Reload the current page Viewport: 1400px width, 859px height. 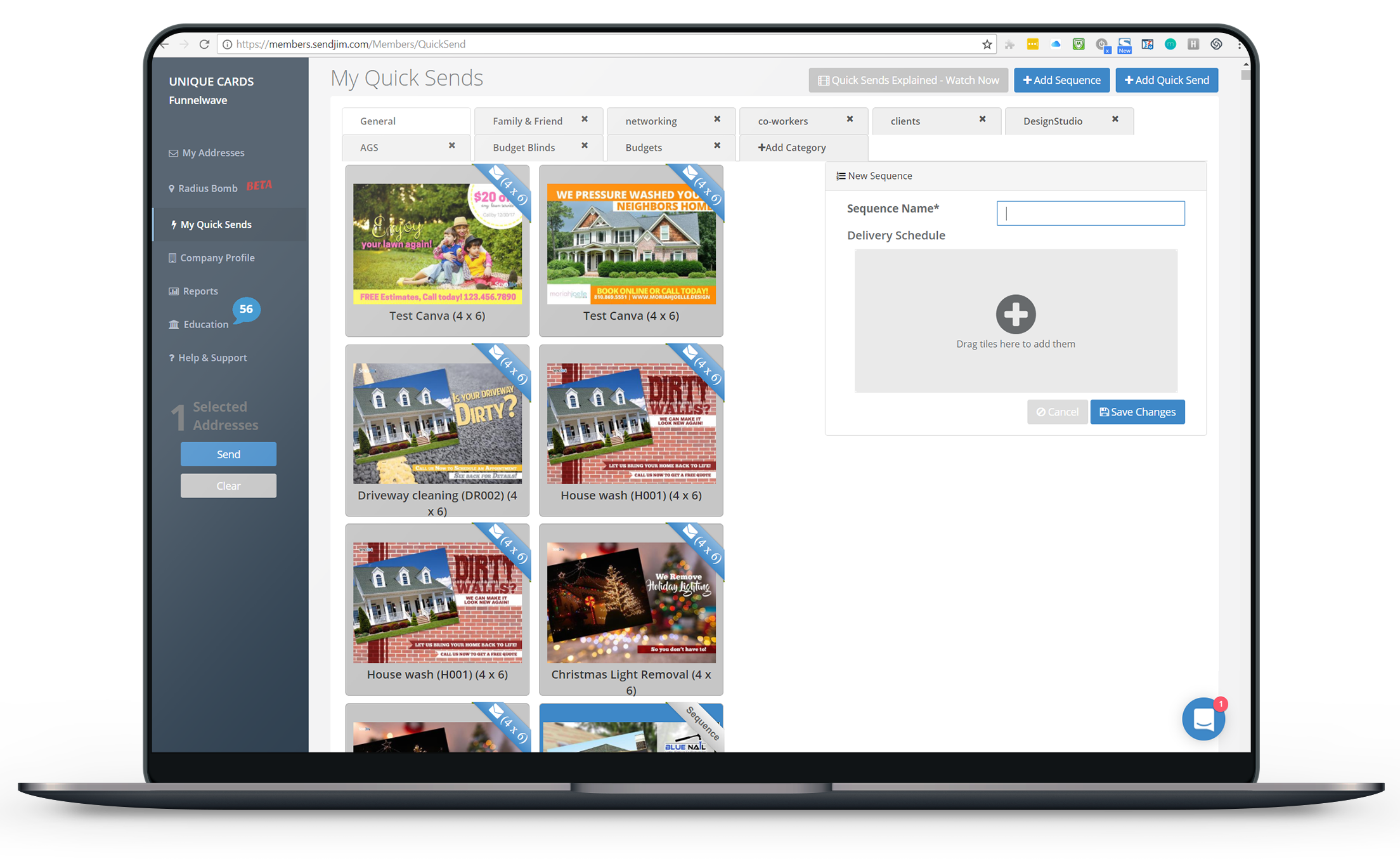coord(204,44)
